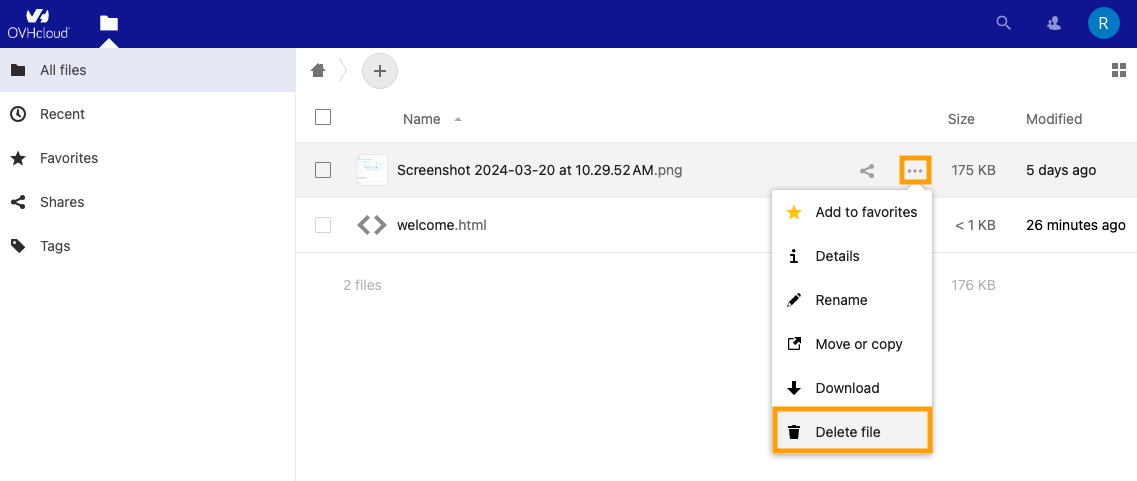Click 5 days ago modified text

1061,170
